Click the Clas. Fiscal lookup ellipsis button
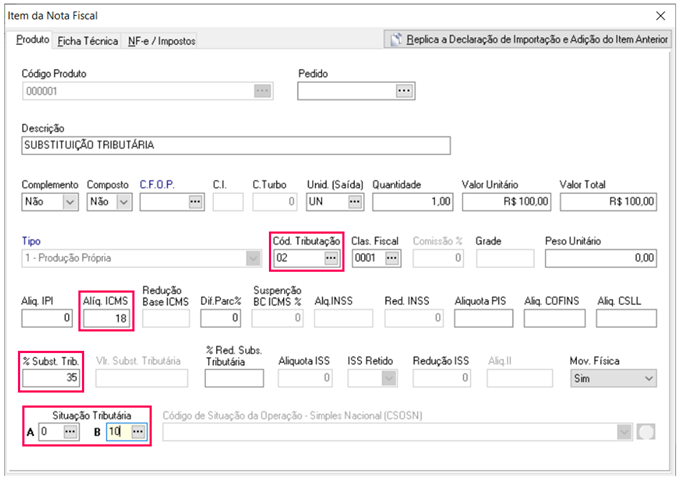 tap(392, 258)
